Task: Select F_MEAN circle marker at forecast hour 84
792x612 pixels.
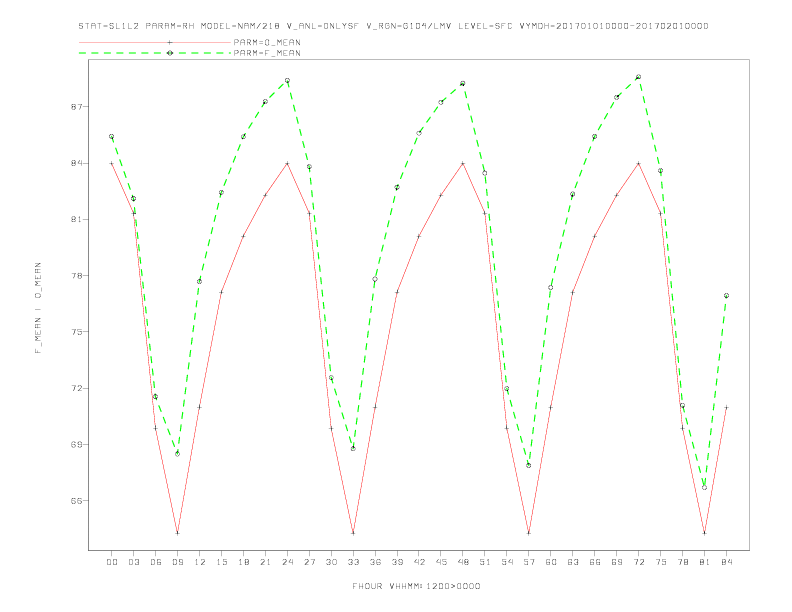Action: coord(726,295)
